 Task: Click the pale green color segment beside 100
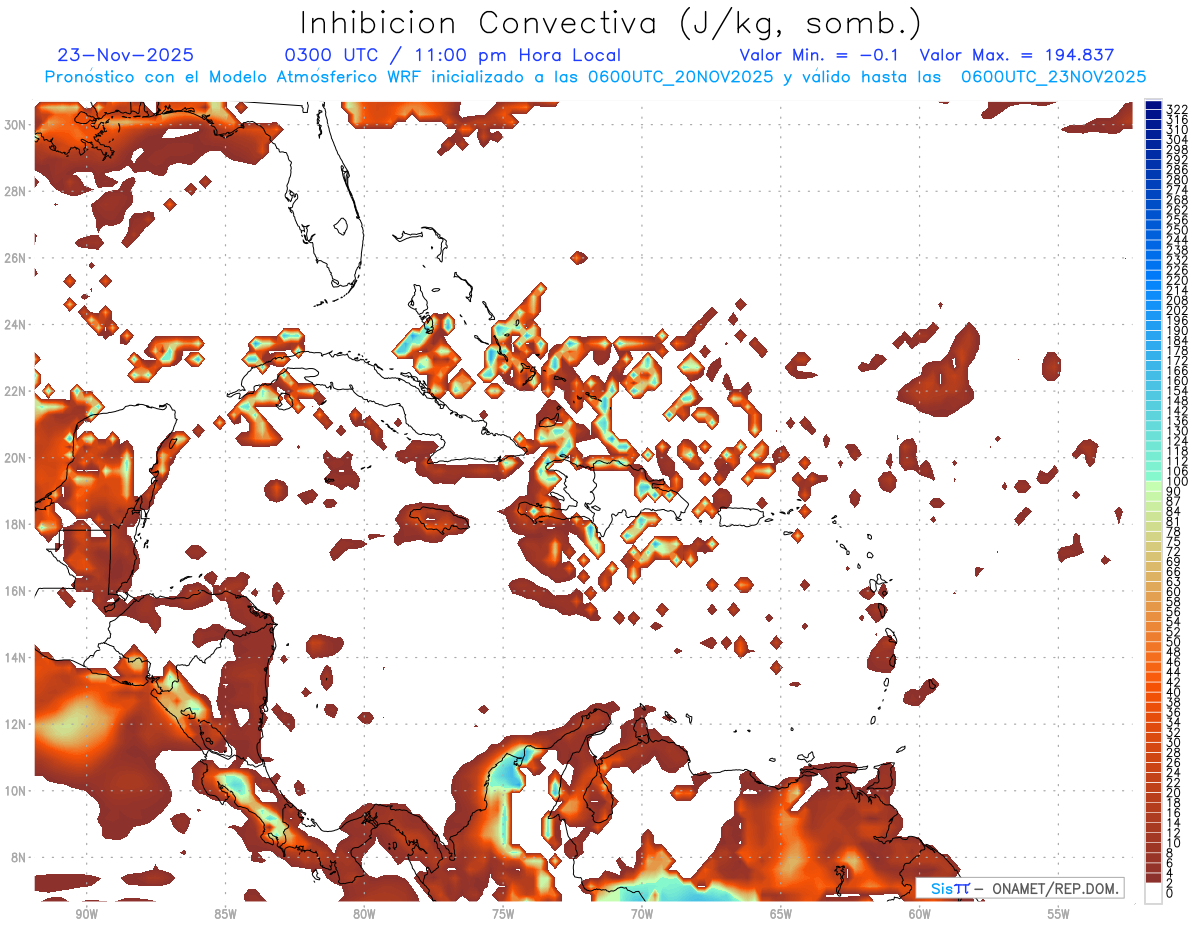pyautogui.click(x=1154, y=485)
